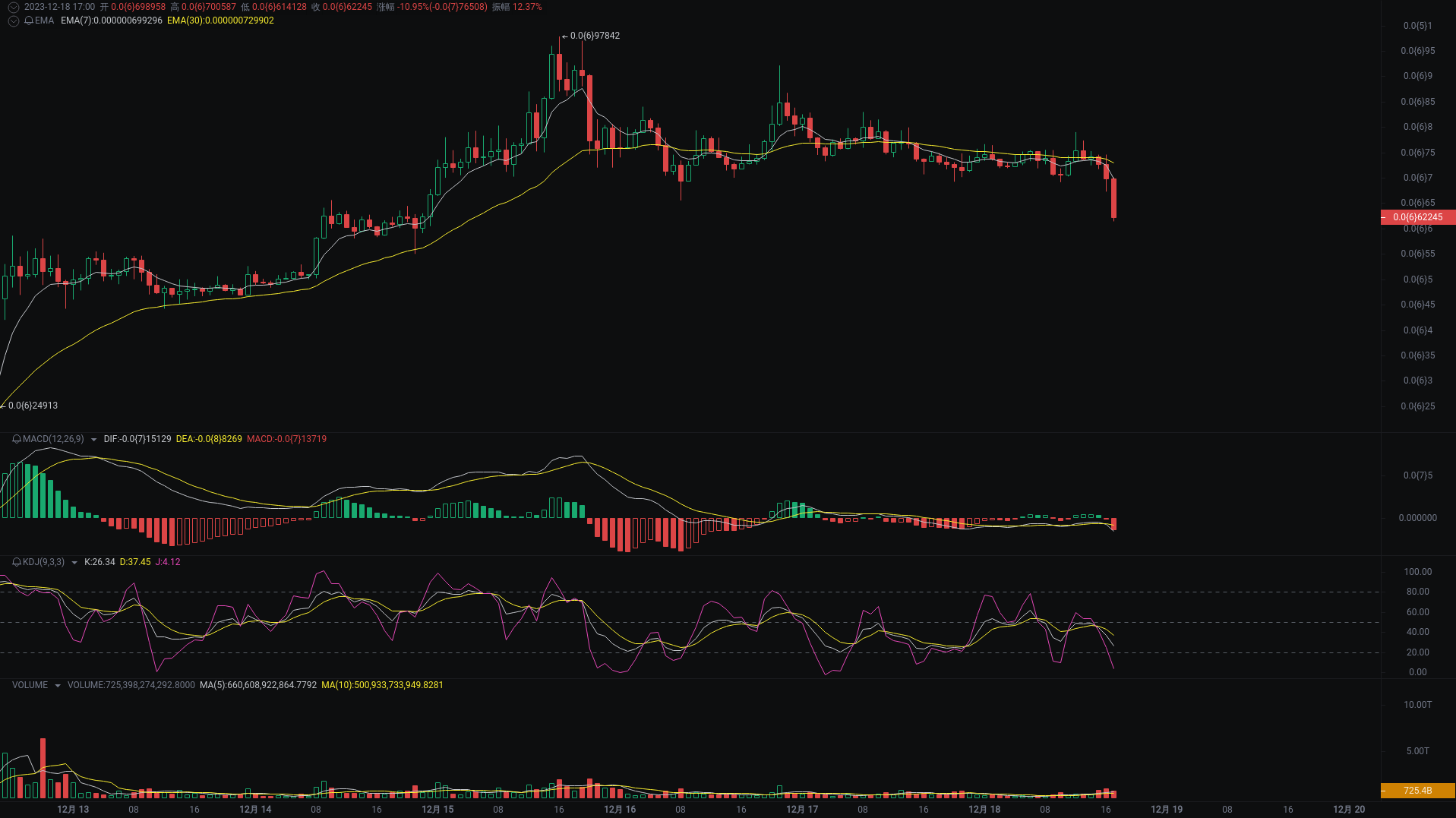Open the MACD(12,26,9) dropdown arrow
1456x818 pixels.
coord(93,440)
